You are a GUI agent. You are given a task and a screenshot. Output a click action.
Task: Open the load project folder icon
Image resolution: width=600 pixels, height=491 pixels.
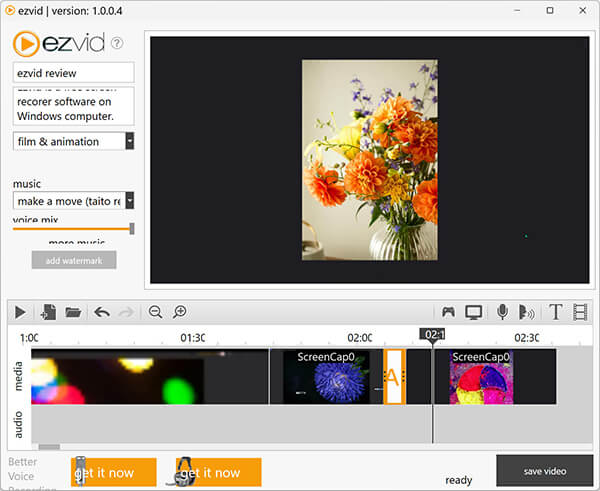pyautogui.click(x=73, y=312)
